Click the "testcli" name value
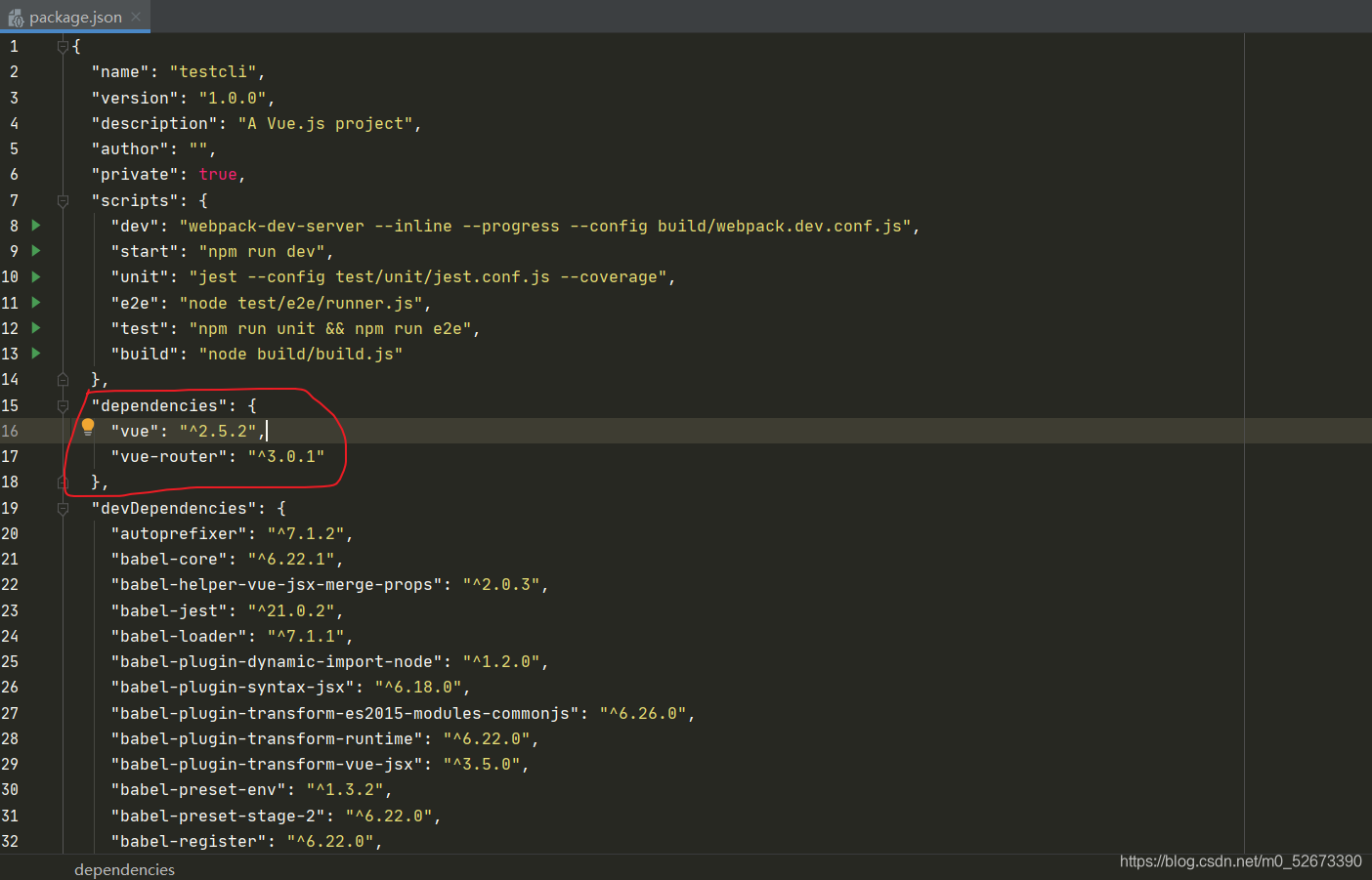This screenshot has width=1372, height=880. 213,72
